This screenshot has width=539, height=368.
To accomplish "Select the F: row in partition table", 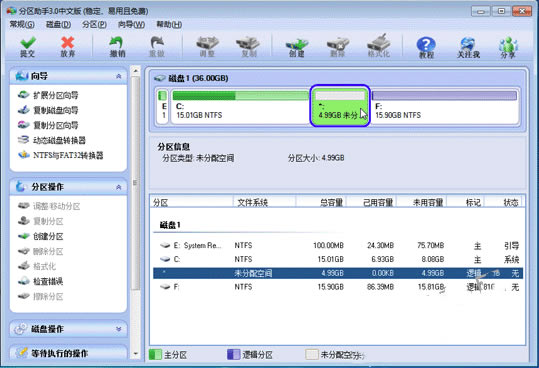I will [338, 287].
